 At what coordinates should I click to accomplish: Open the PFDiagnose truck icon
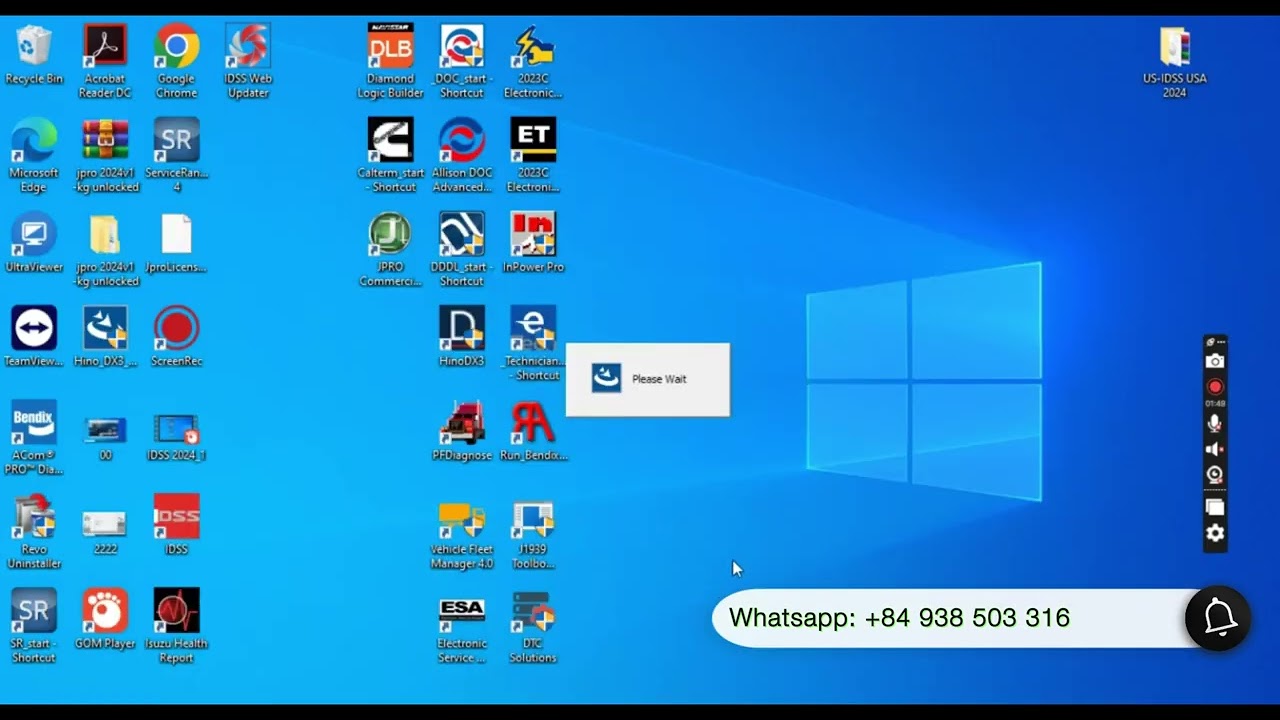click(462, 432)
